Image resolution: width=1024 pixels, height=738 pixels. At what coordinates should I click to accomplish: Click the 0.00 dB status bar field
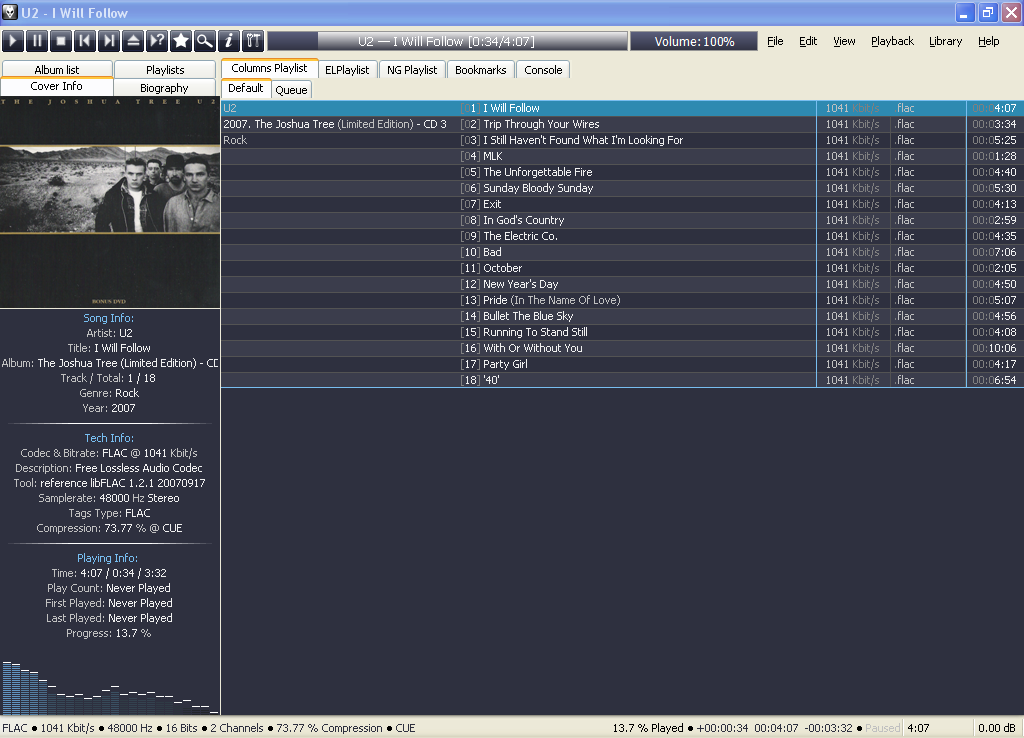[997, 728]
